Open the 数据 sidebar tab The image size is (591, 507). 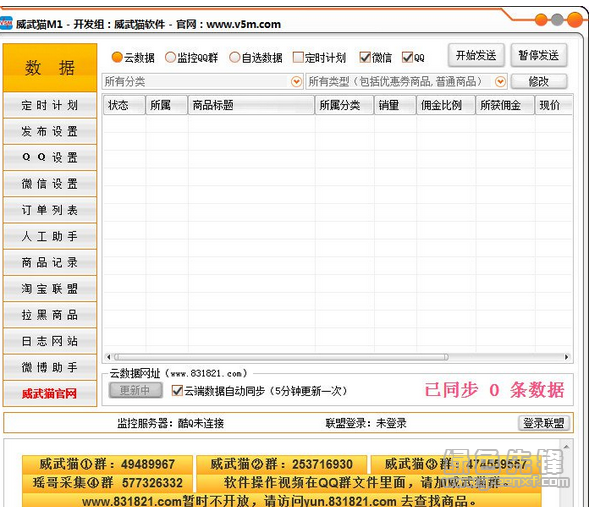point(50,67)
